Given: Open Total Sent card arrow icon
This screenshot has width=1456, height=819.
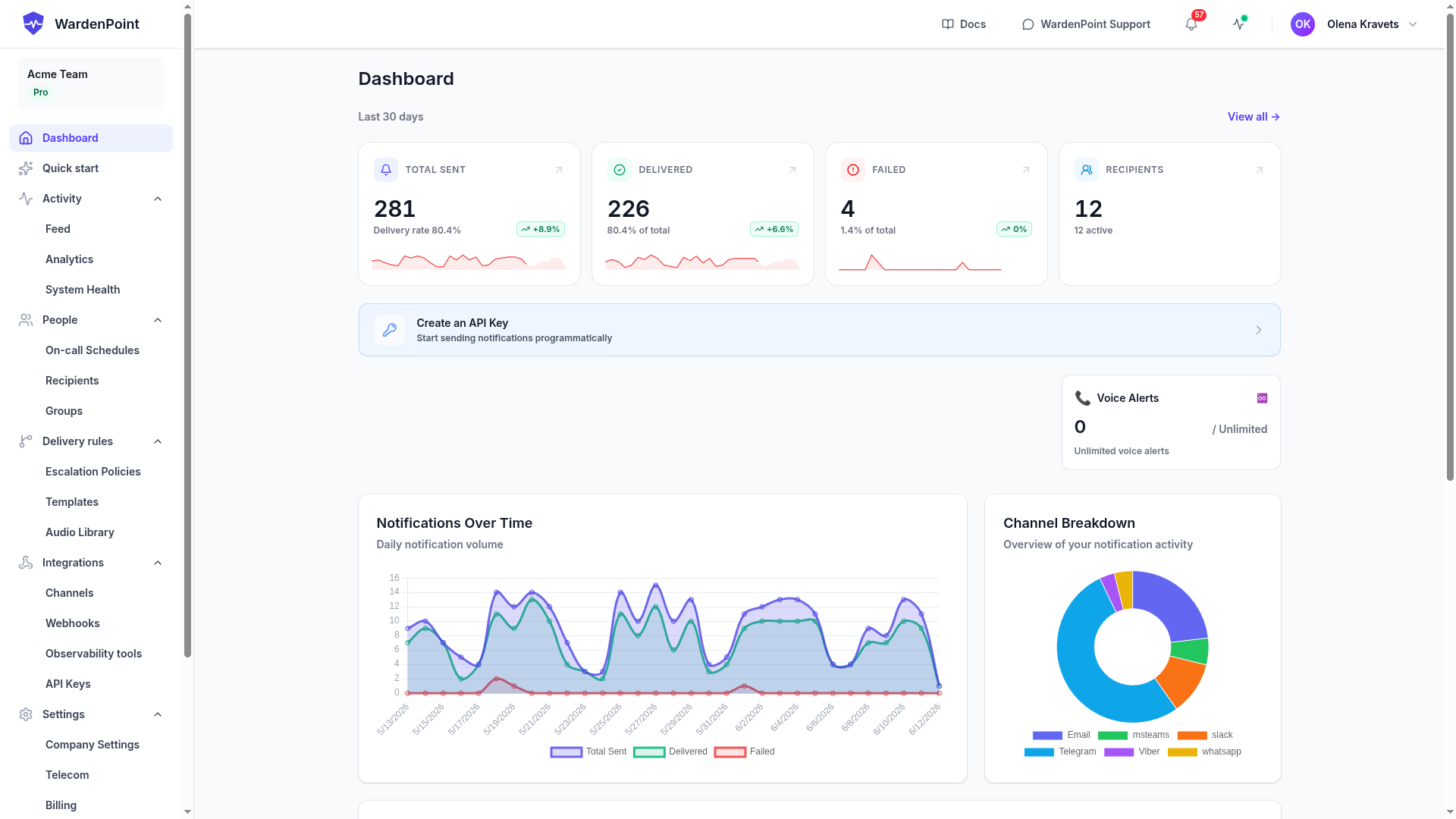Looking at the screenshot, I should (559, 170).
